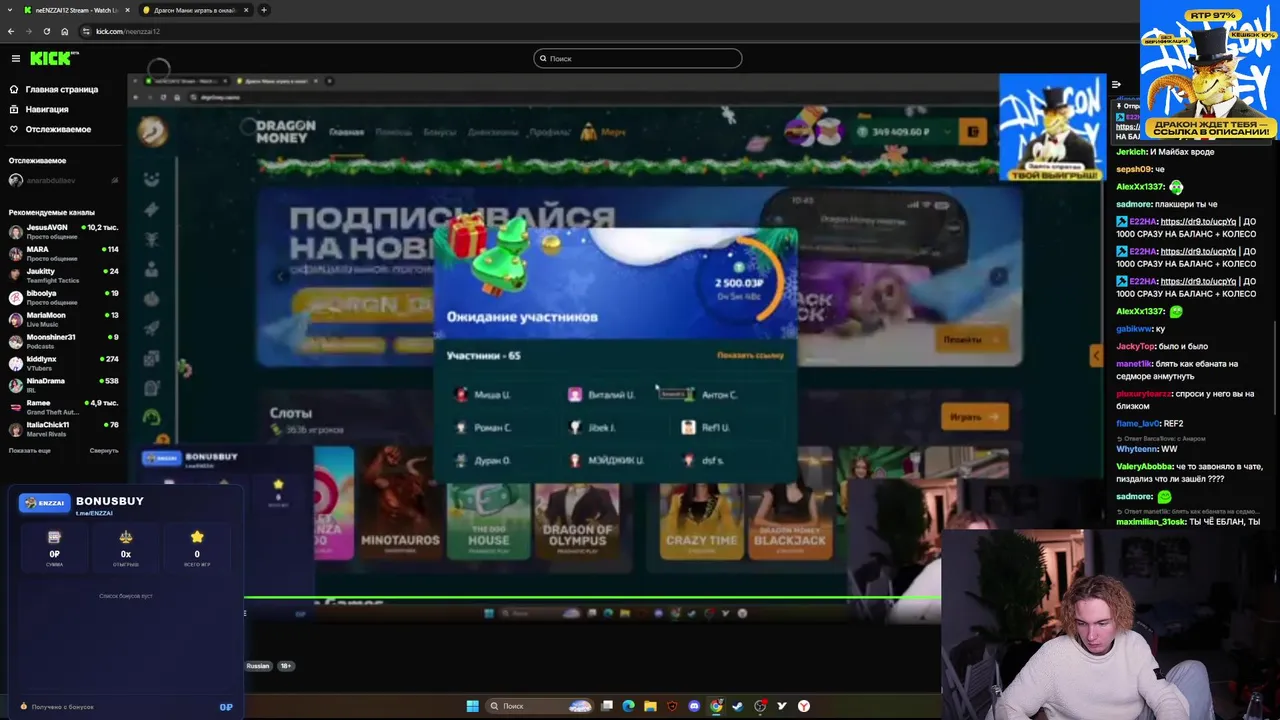Open recommended channel NinaDrama
The height and width of the screenshot is (720, 1280).
click(64, 385)
